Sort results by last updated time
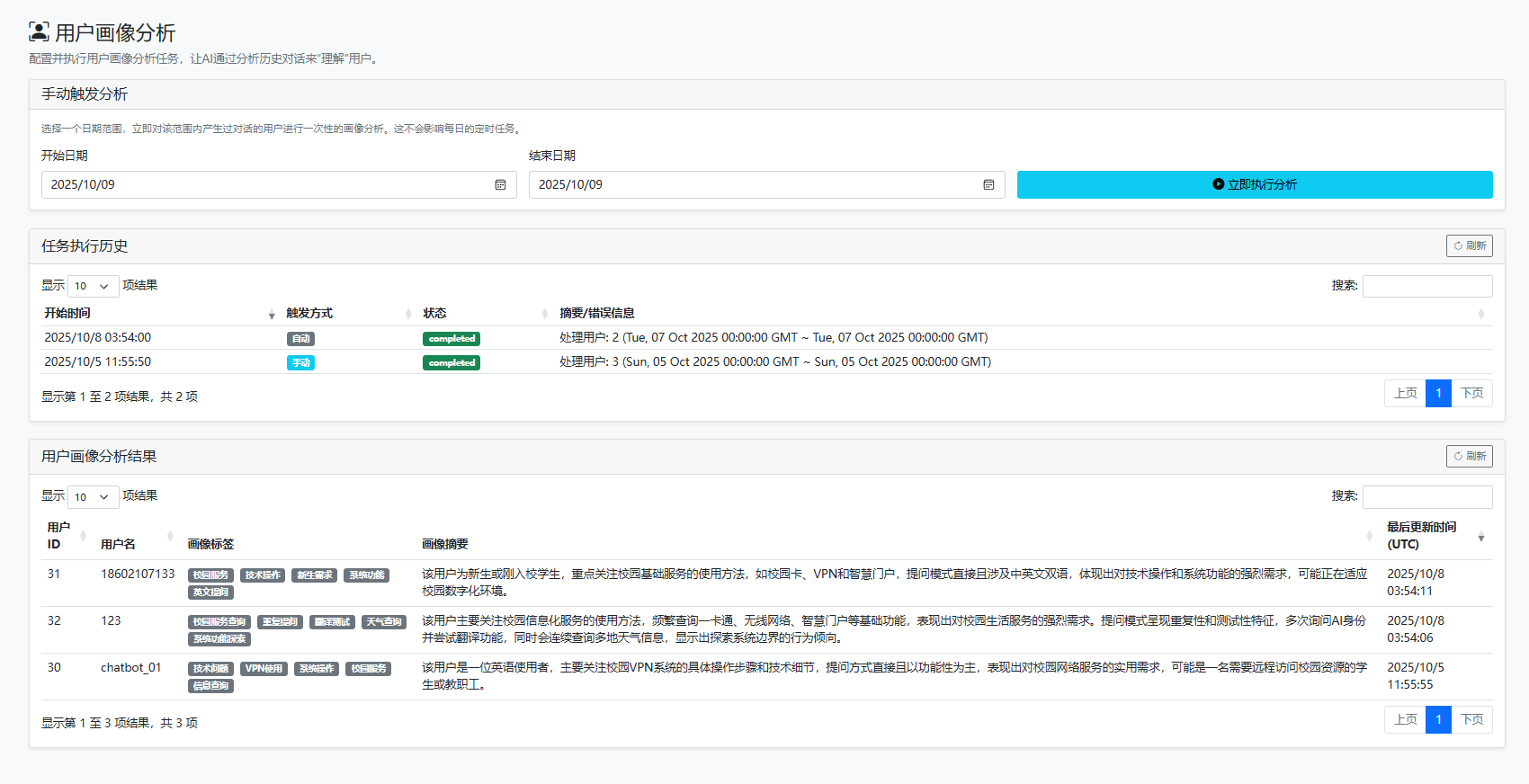This screenshot has width=1529, height=784. coord(1435,536)
